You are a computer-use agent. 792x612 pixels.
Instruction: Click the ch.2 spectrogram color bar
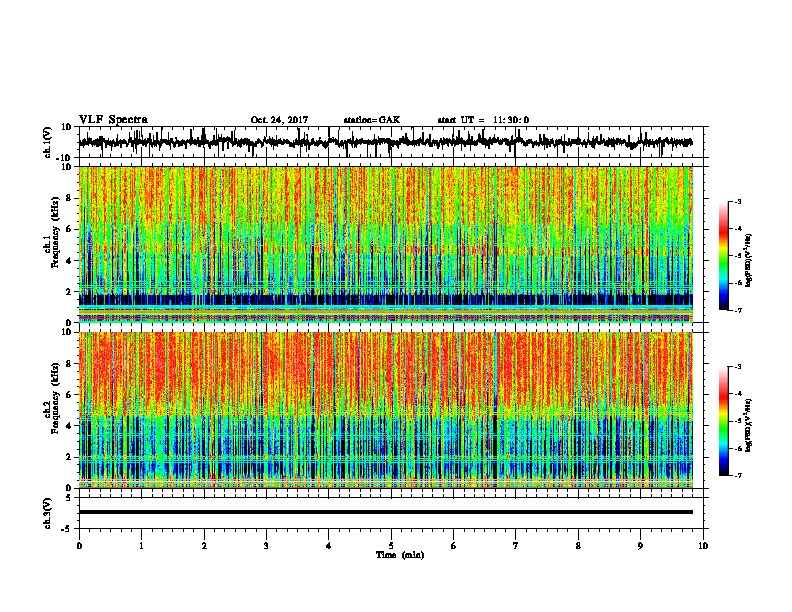[724, 421]
